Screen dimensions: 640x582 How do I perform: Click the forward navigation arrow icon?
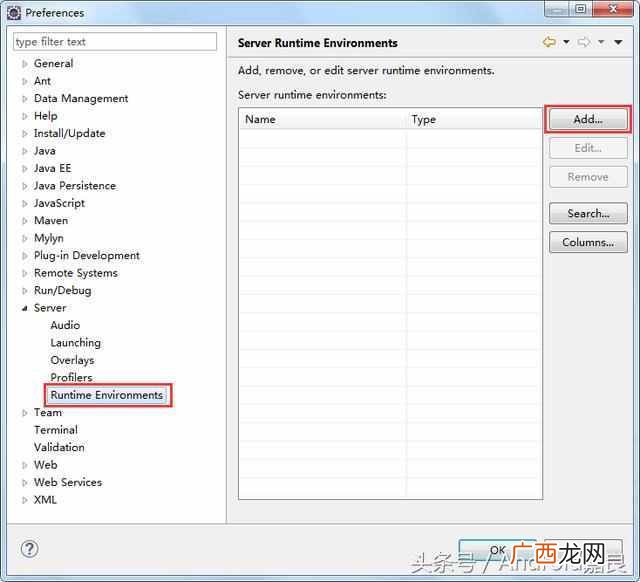pos(584,42)
